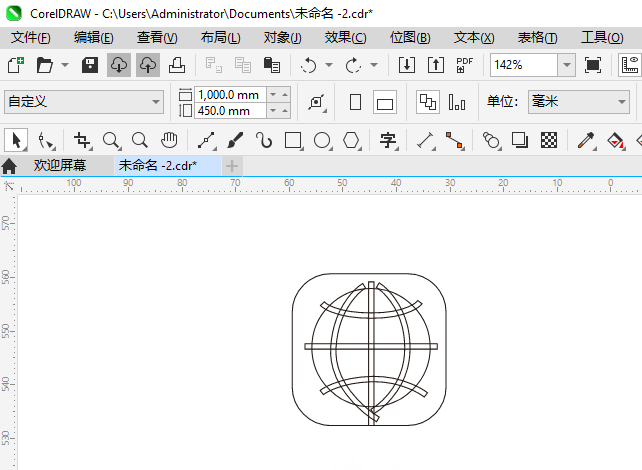Open the File menu
Screen dimensions: 642x470
(x=31, y=38)
